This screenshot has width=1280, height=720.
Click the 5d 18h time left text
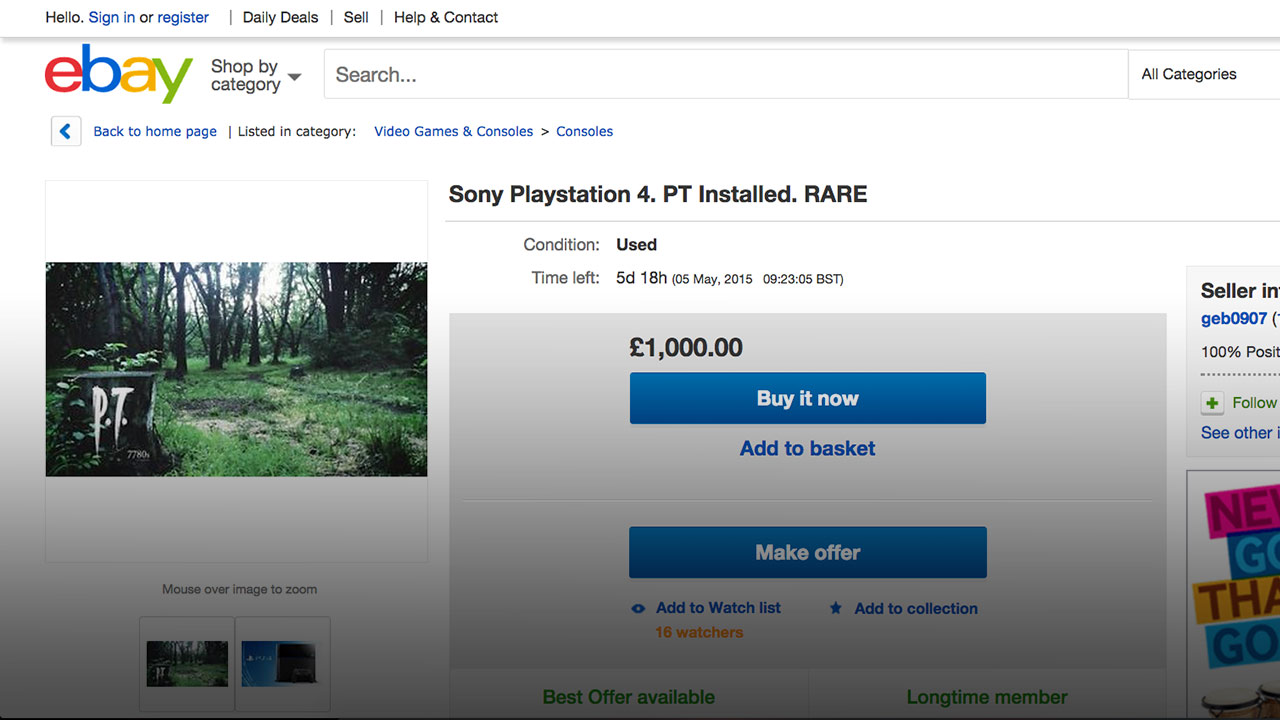tap(641, 277)
